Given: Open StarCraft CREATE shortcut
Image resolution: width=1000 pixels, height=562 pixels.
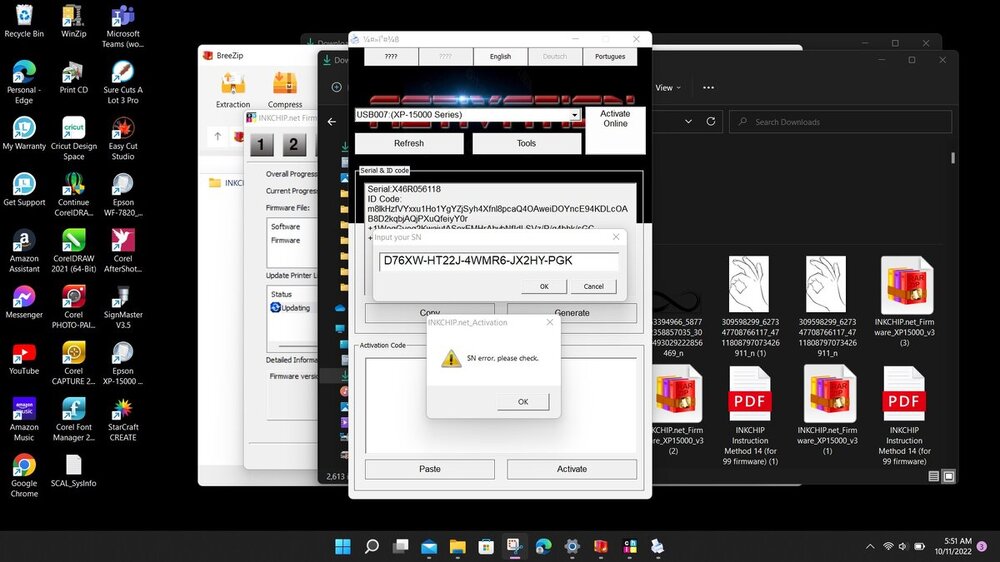Looking at the screenshot, I should 122,418.
